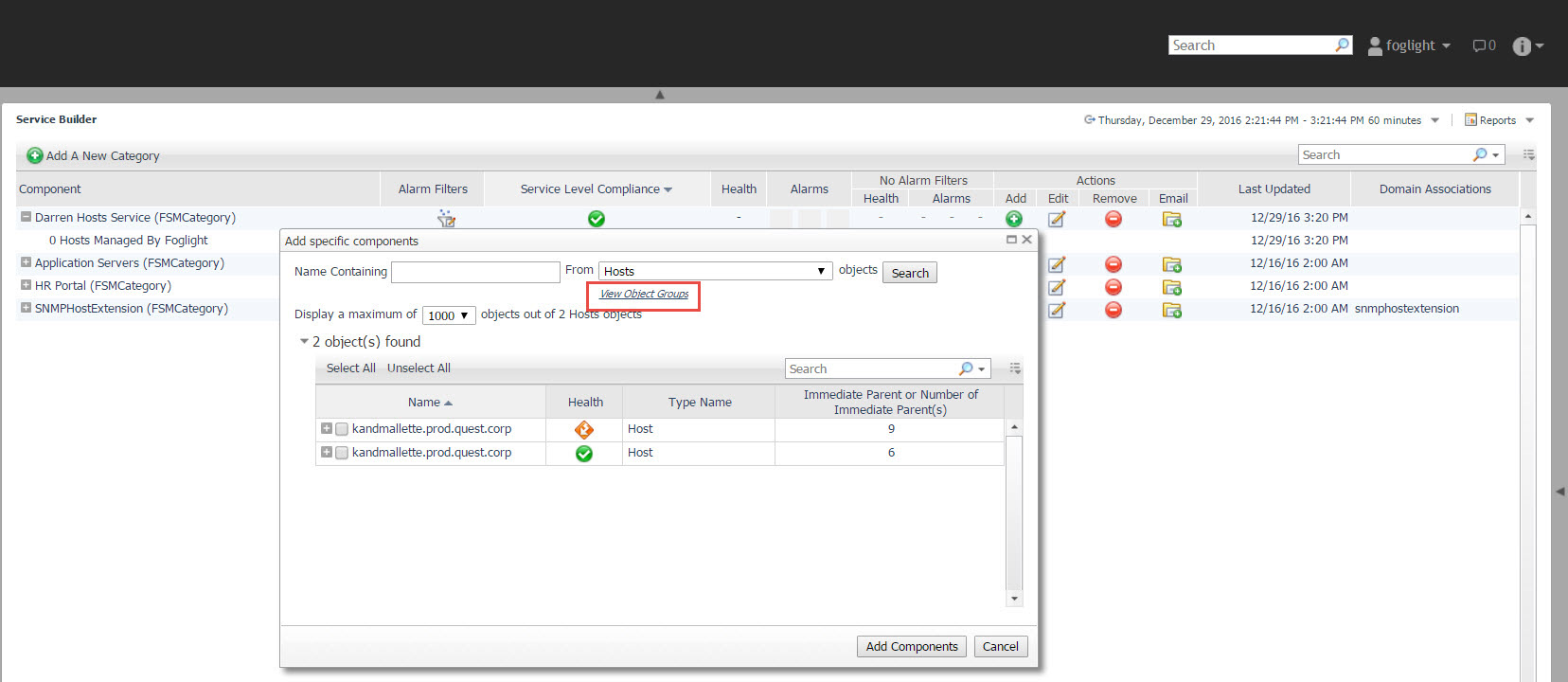Collapse the Darren Hosts Service category
The image size is (1568, 682).
pos(26,217)
